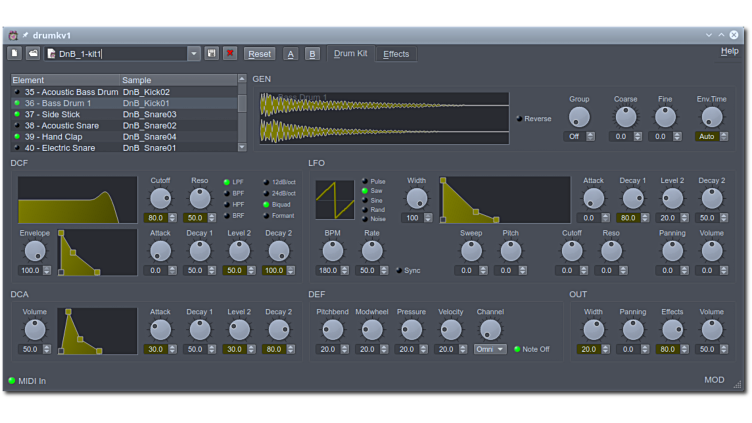
Task: Enable the Reverse sample option
Action: pos(519,119)
